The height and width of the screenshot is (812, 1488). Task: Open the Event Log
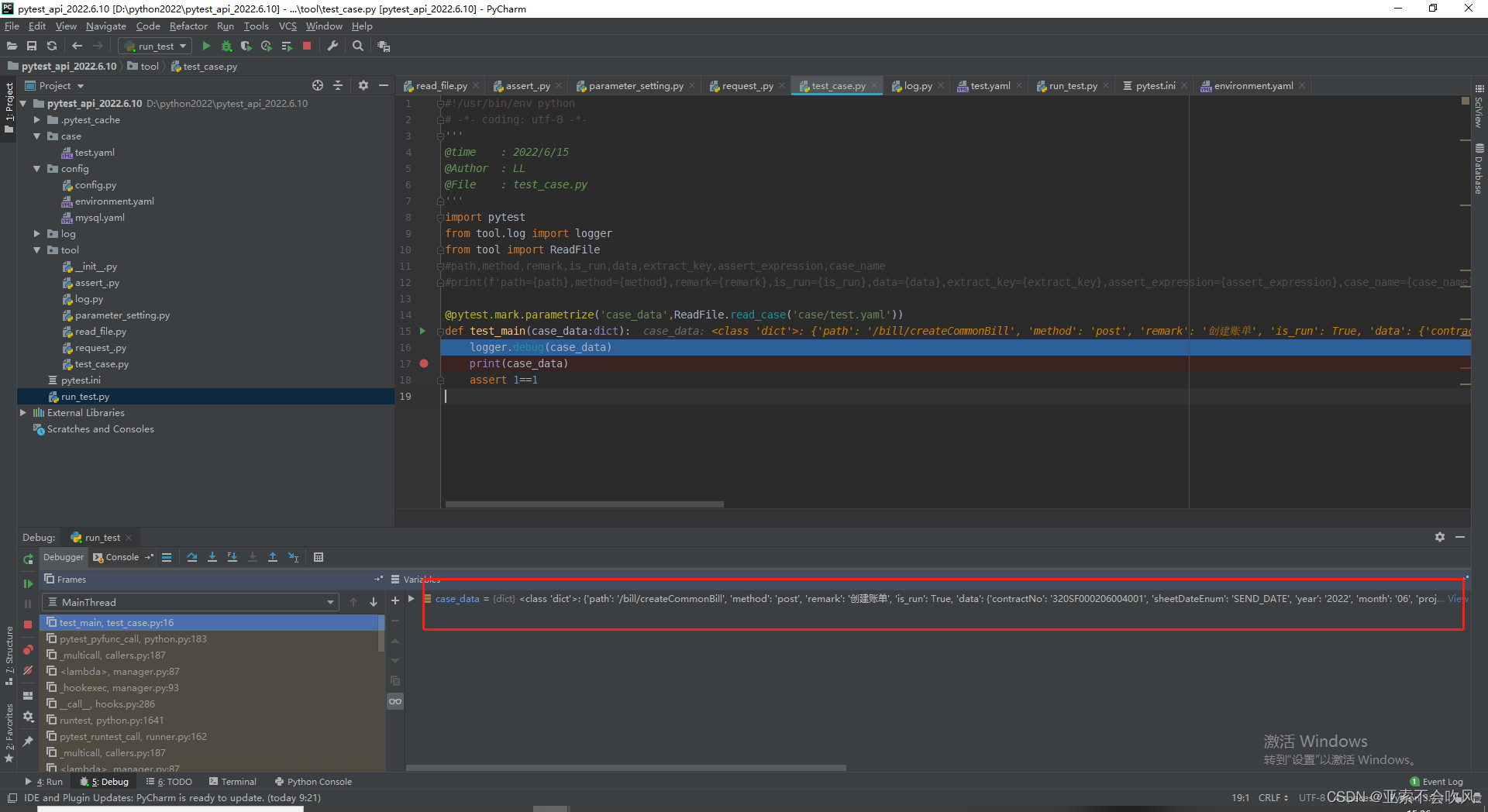(1436, 782)
